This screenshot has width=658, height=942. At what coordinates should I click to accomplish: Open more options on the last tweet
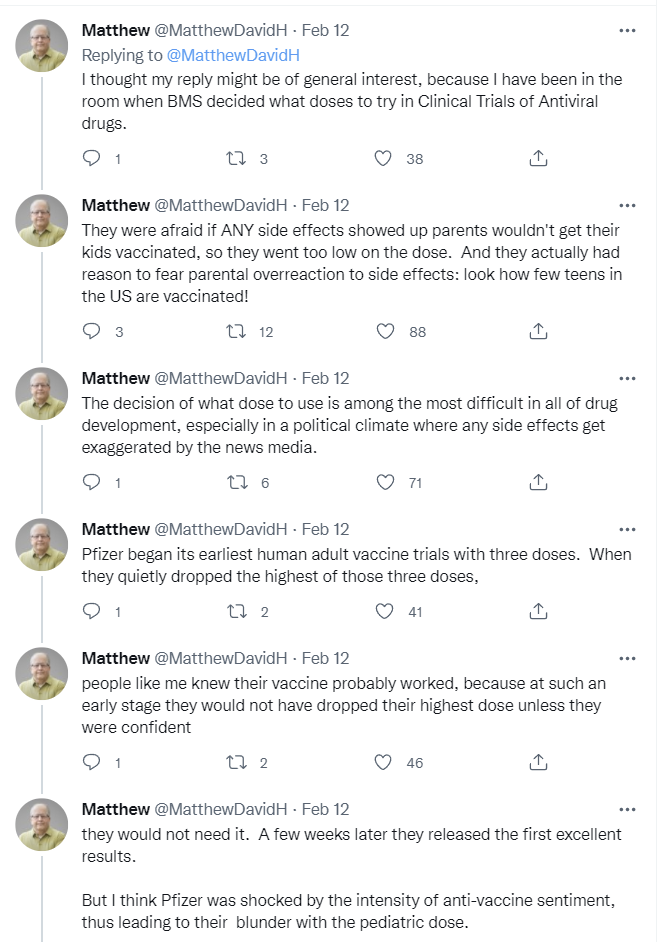[627, 808]
